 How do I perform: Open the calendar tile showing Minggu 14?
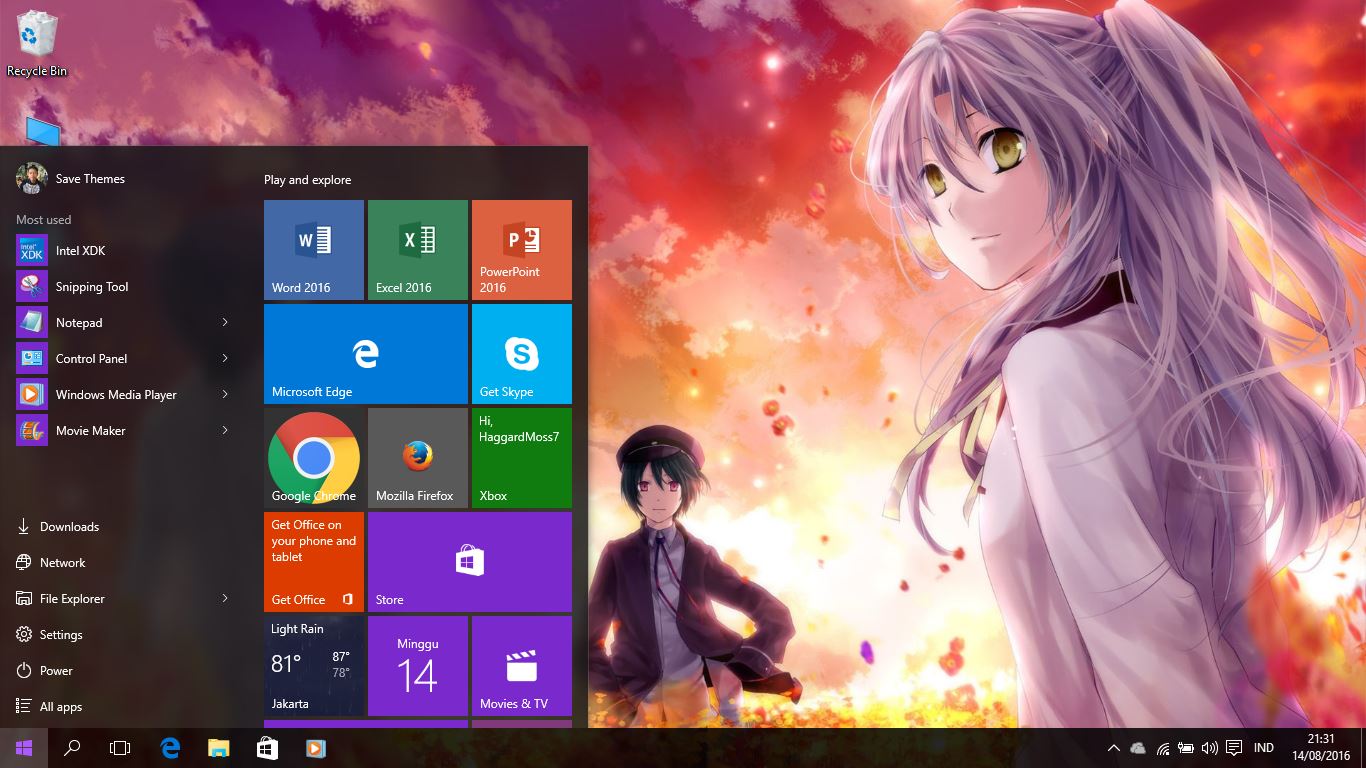click(418, 666)
